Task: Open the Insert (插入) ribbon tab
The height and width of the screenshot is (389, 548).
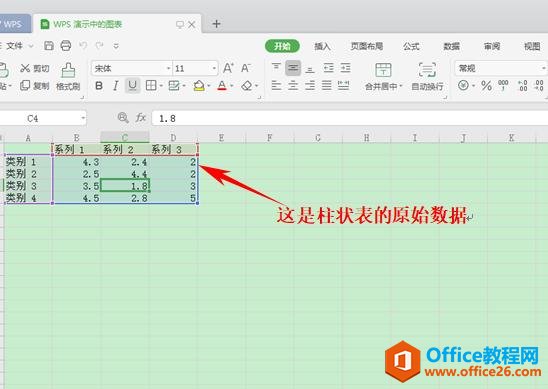Action: (322, 46)
